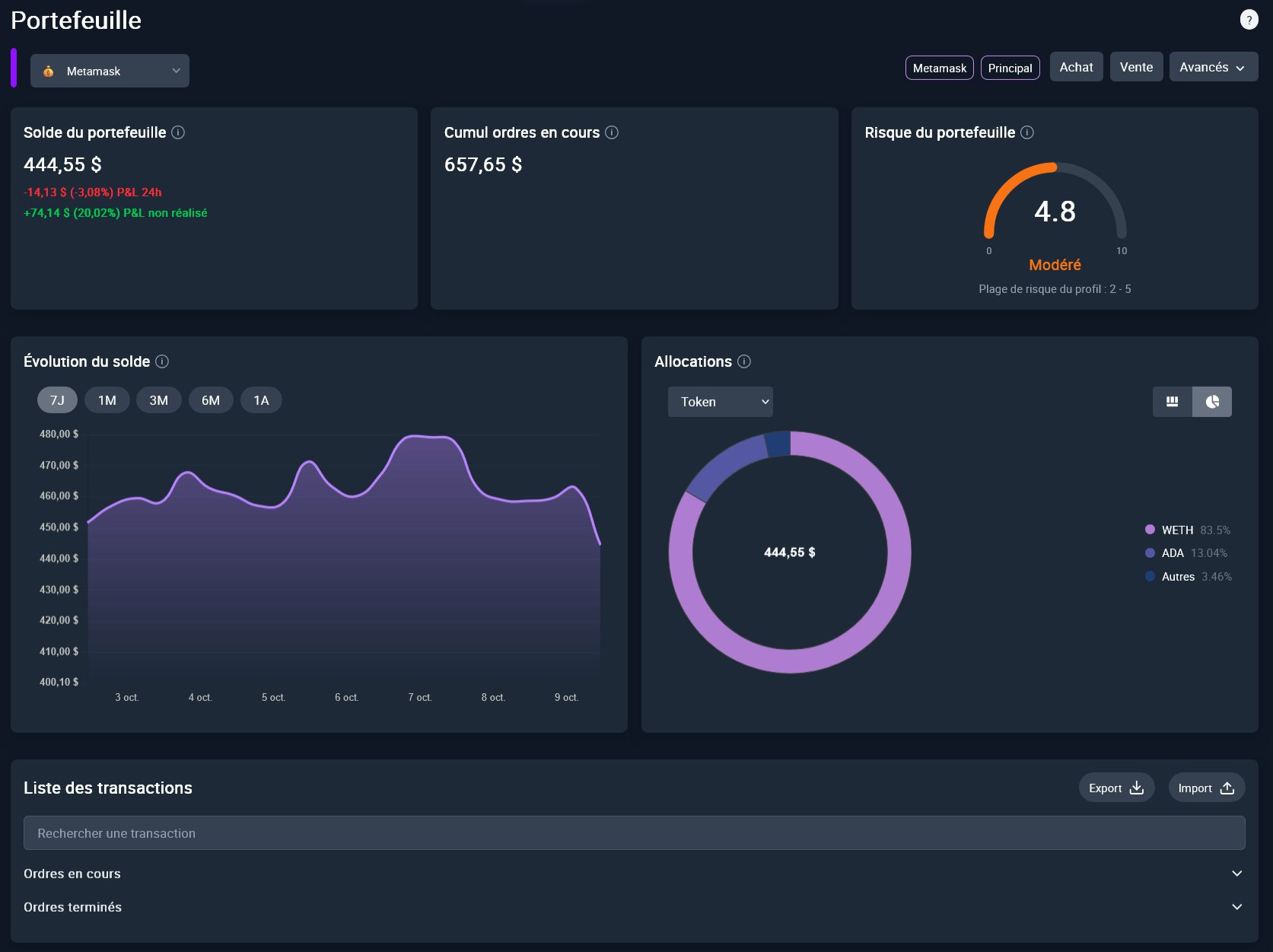Export the transaction list
Screen dimensions: 1273x952
pyautogui.click(x=1115, y=787)
